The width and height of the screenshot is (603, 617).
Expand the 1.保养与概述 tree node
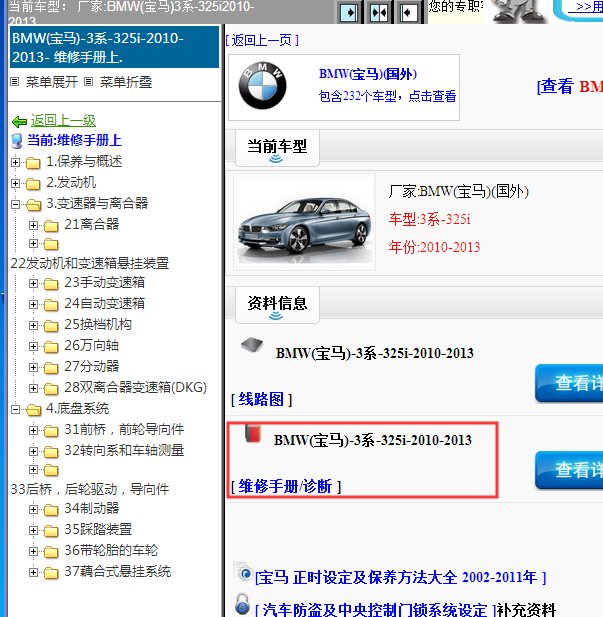tap(15, 162)
